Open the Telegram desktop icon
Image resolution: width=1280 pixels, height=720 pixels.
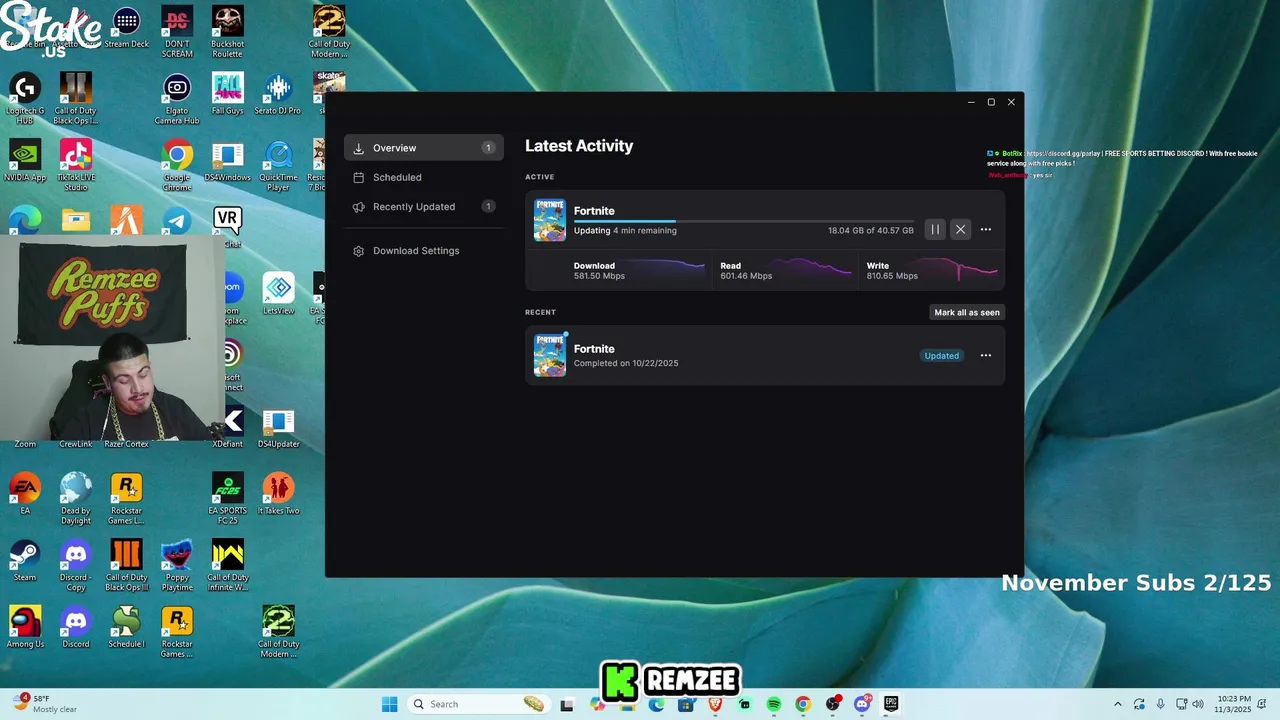[177, 221]
